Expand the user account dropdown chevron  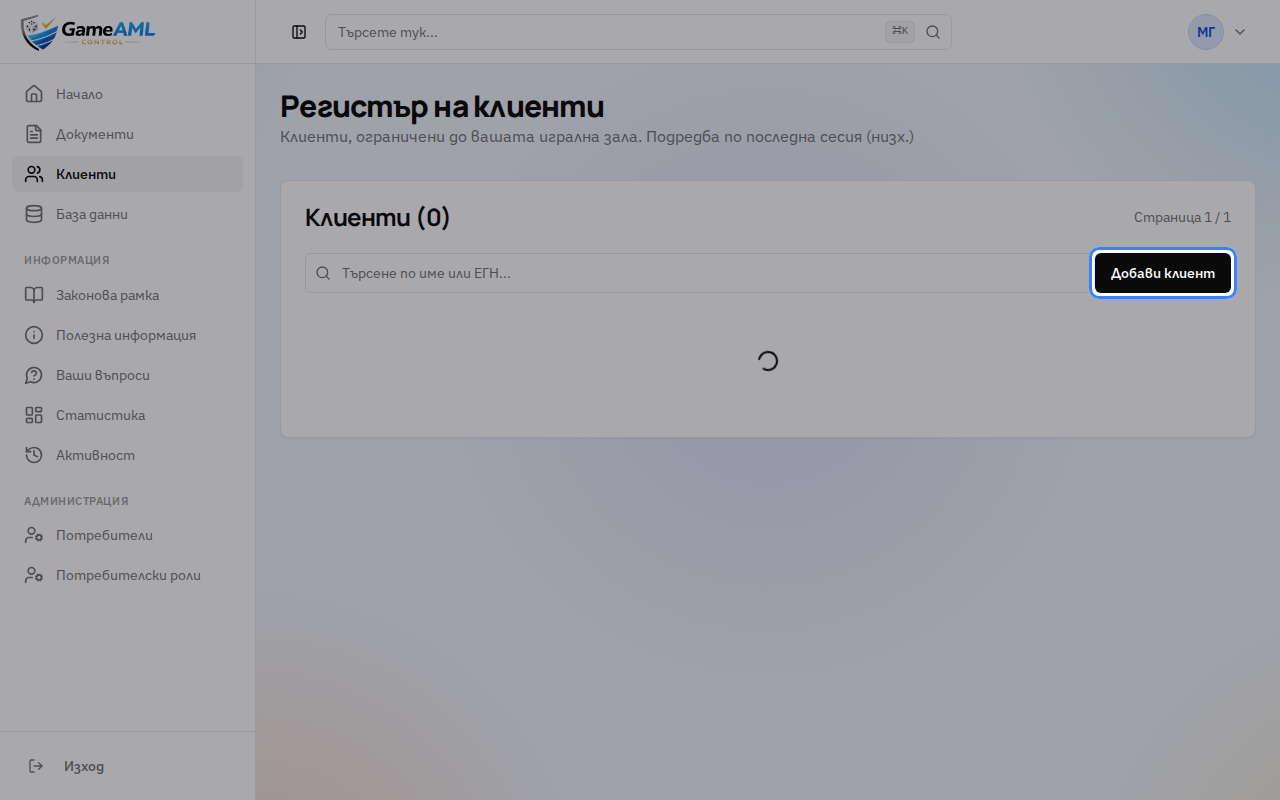tap(1240, 32)
